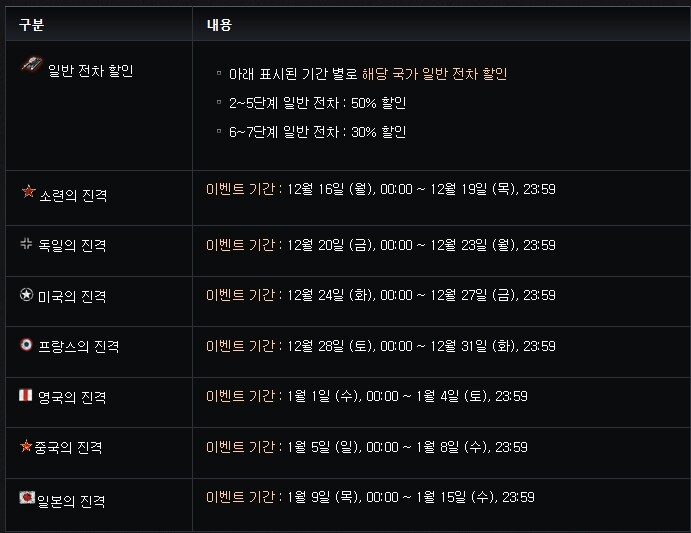Click the American star emblem icon
691x533 pixels.
pyautogui.click(x=26, y=294)
